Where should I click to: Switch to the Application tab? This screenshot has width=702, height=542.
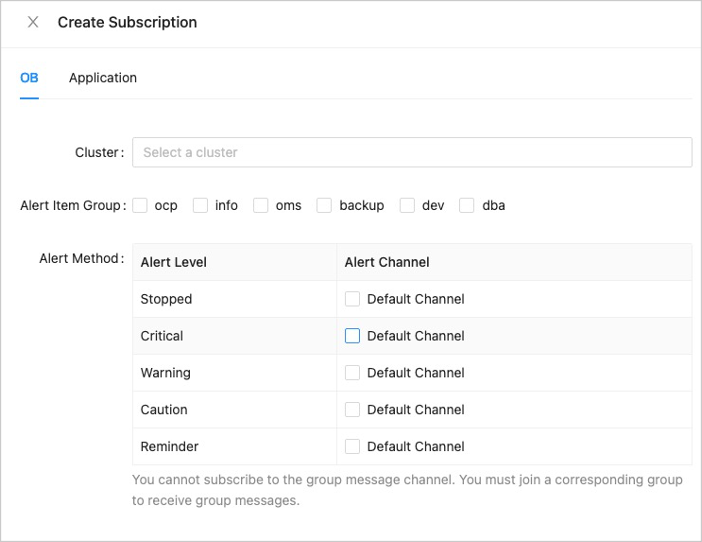click(x=103, y=78)
